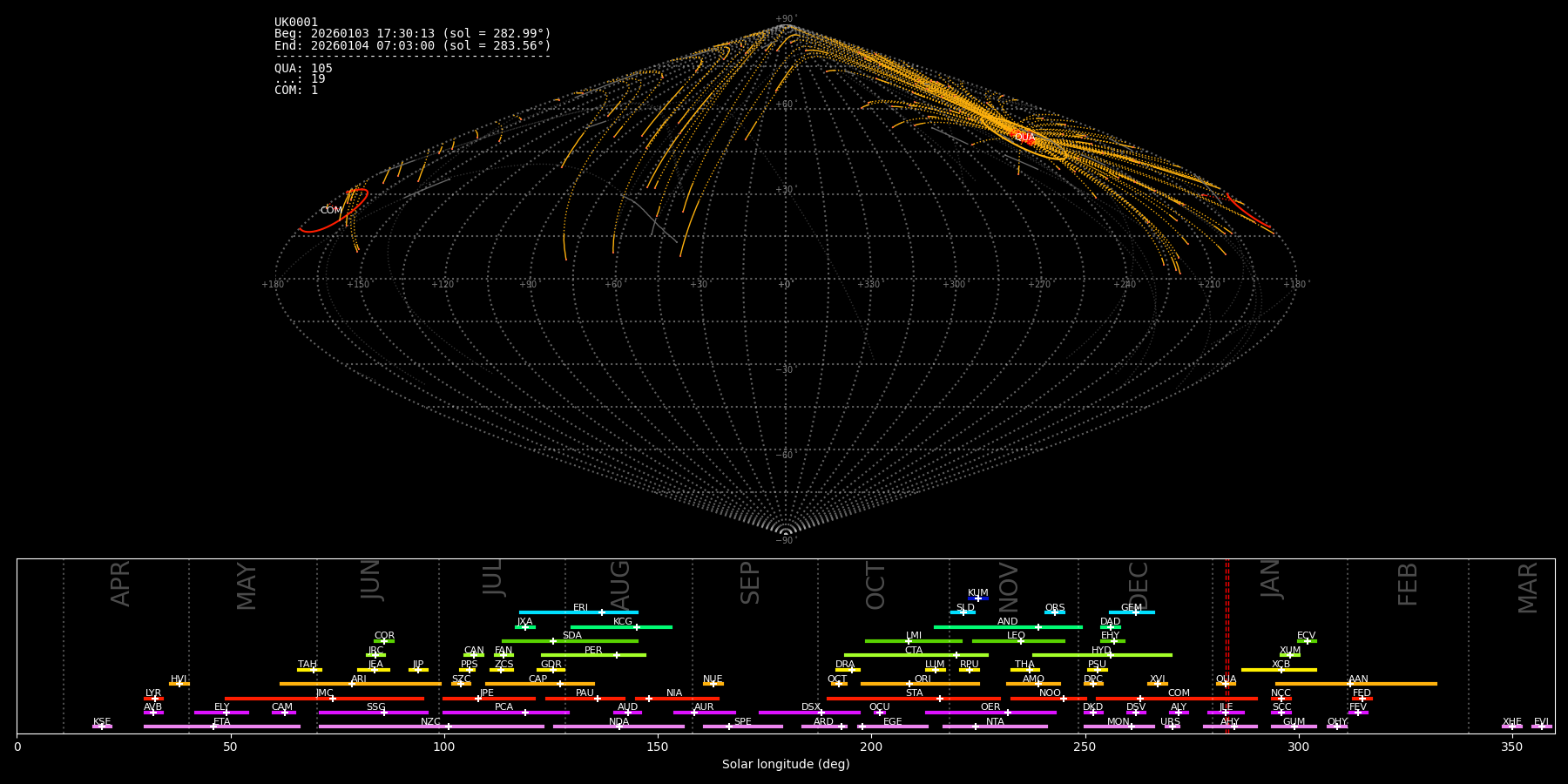
Task: Click the 'QUA: 105' count text
Action: point(303,68)
